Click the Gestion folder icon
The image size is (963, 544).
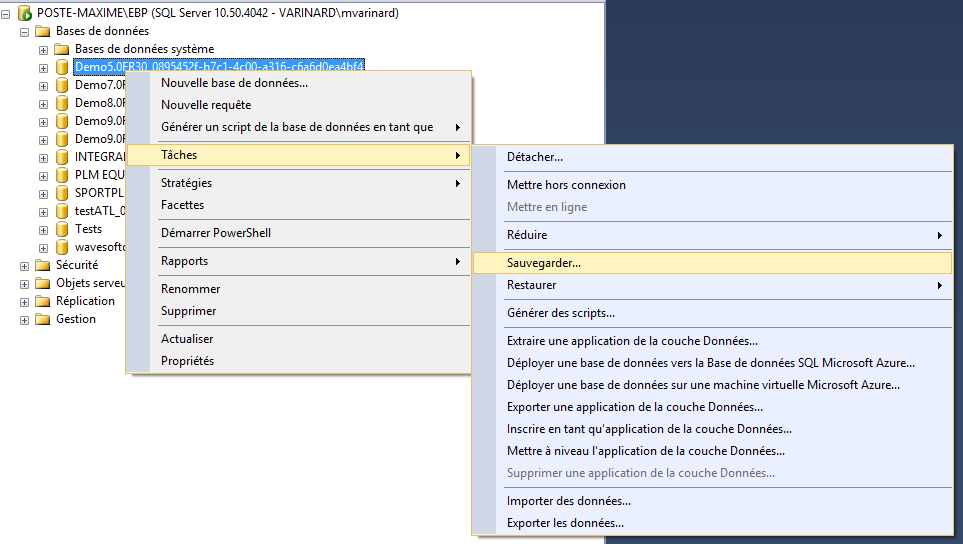[42, 319]
